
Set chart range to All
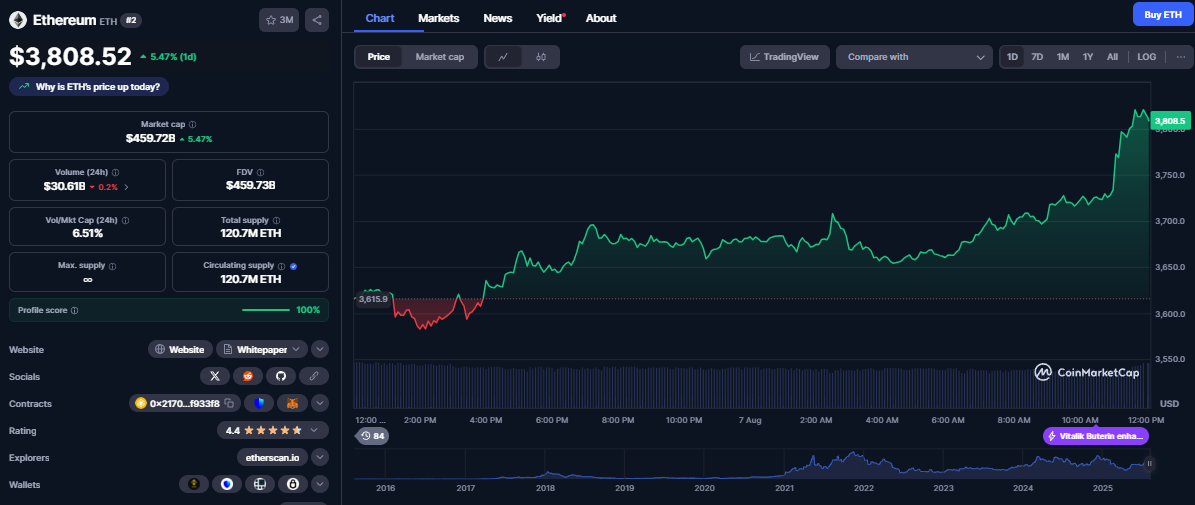click(x=1112, y=56)
